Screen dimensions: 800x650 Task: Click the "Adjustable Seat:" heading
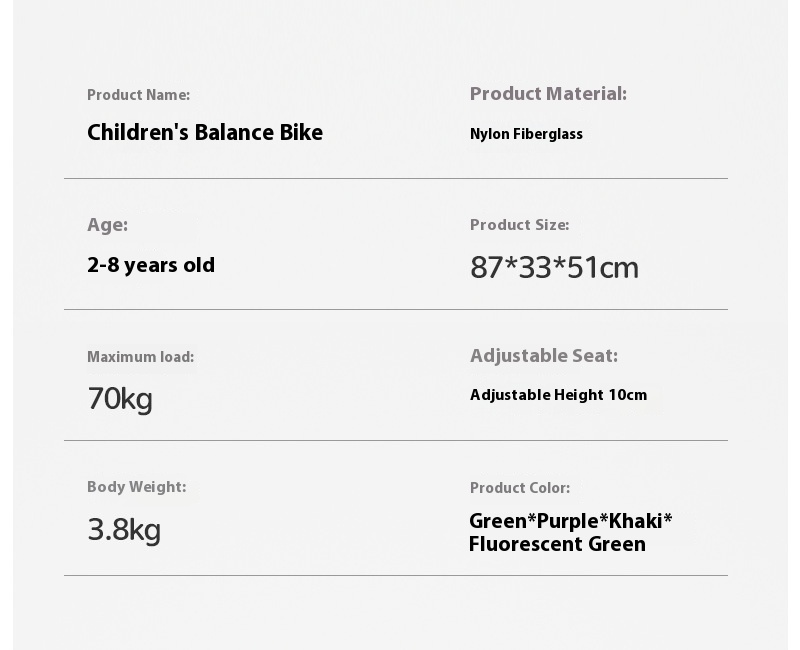pyautogui.click(x=544, y=356)
